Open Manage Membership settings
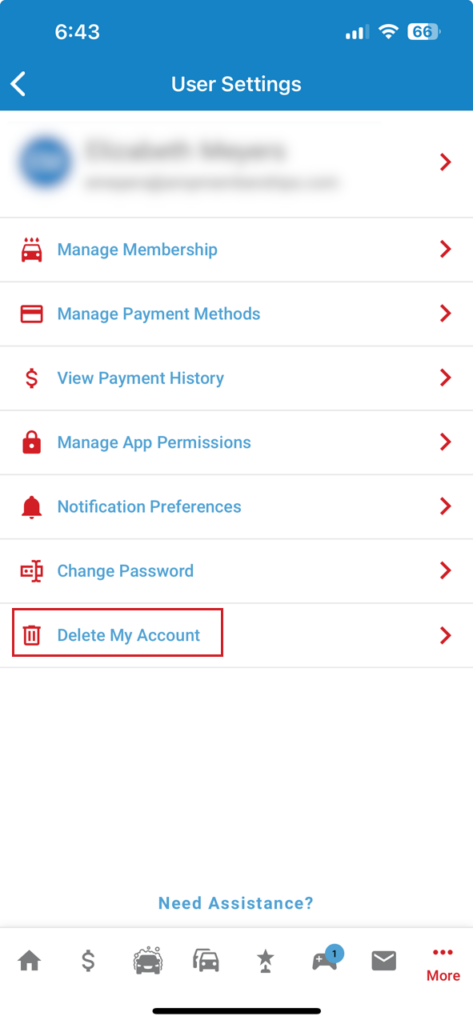 (x=236, y=249)
